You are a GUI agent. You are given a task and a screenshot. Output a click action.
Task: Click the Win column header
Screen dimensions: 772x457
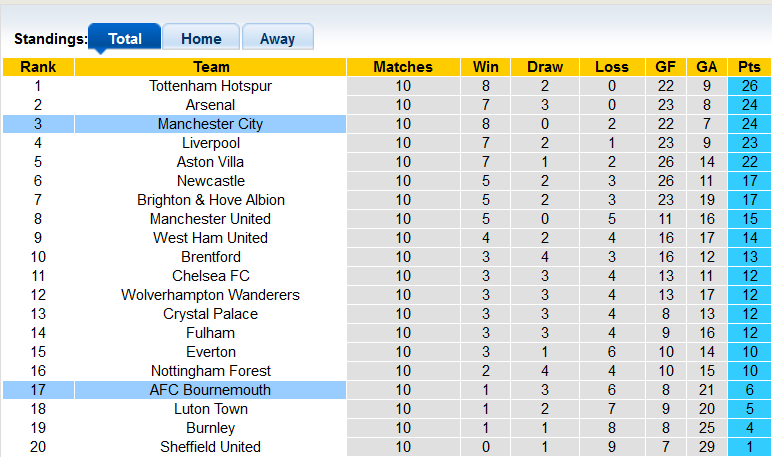pos(486,67)
